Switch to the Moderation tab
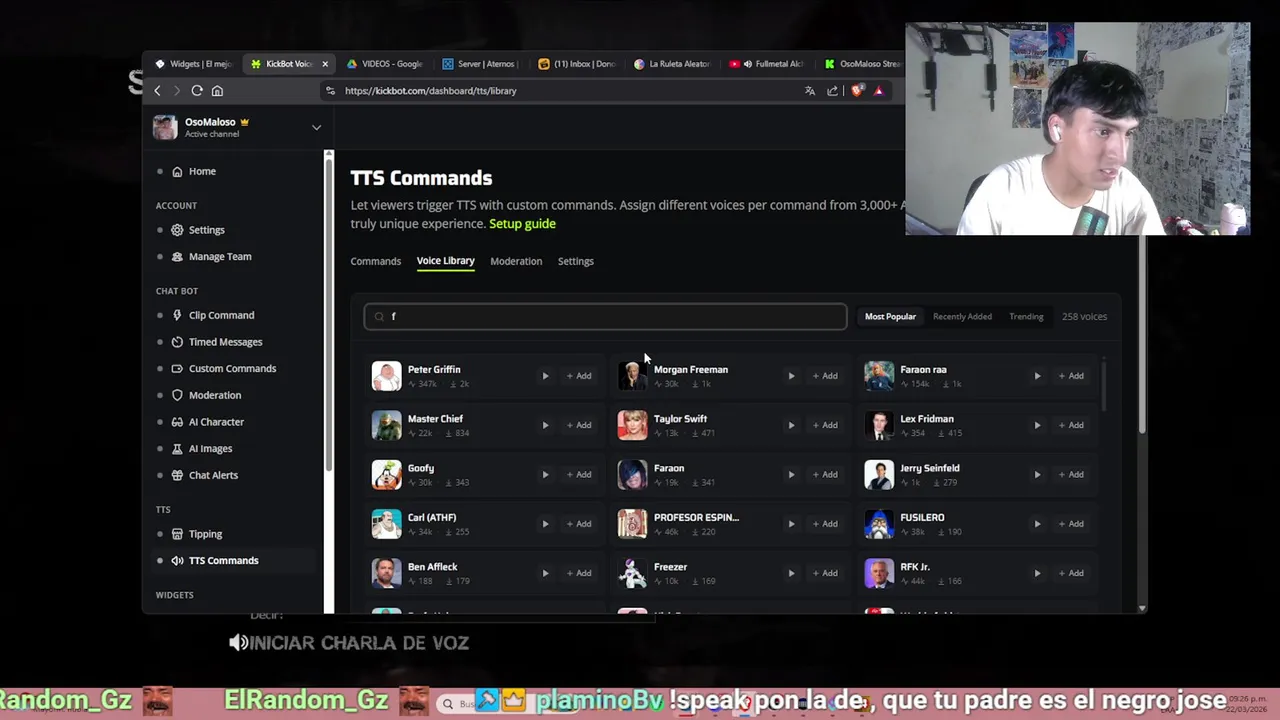 click(516, 261)
